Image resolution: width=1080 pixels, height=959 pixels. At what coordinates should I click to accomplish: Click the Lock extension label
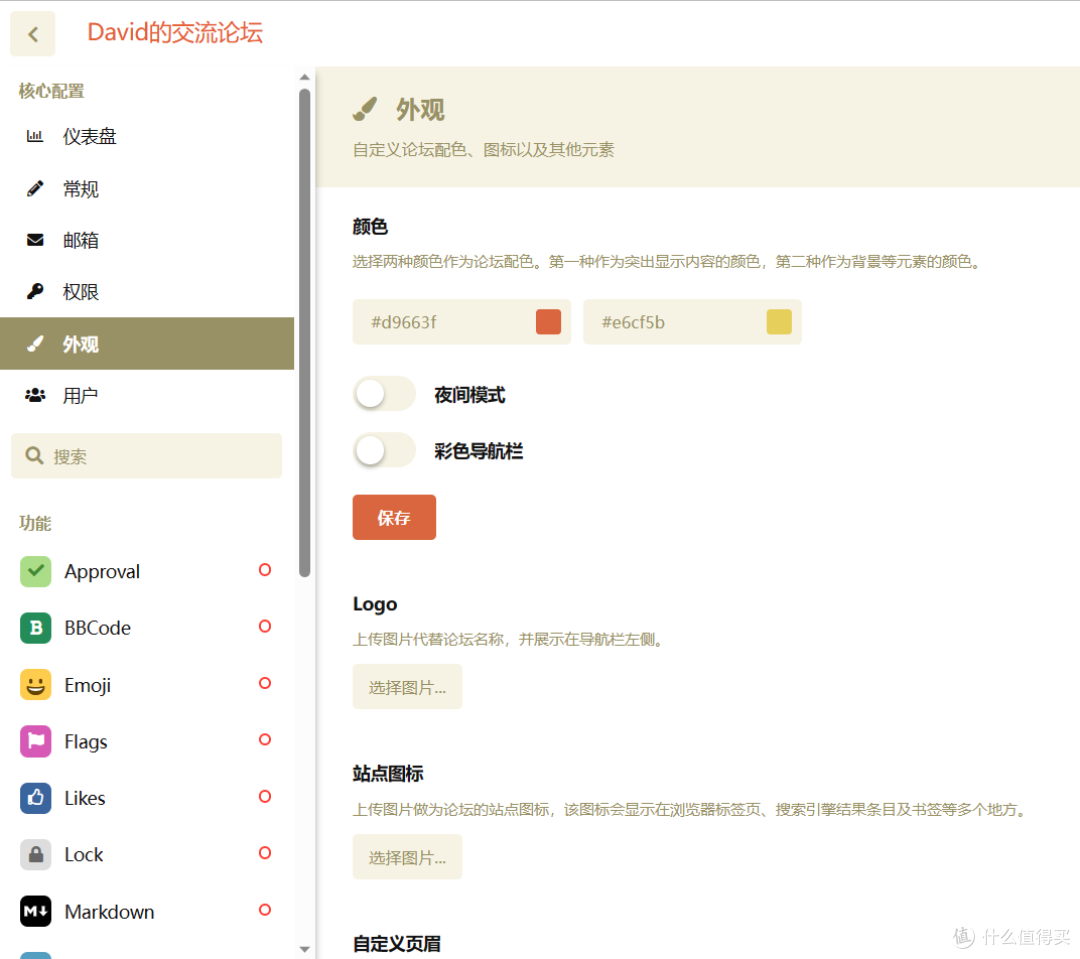click(x=83, y=855)
